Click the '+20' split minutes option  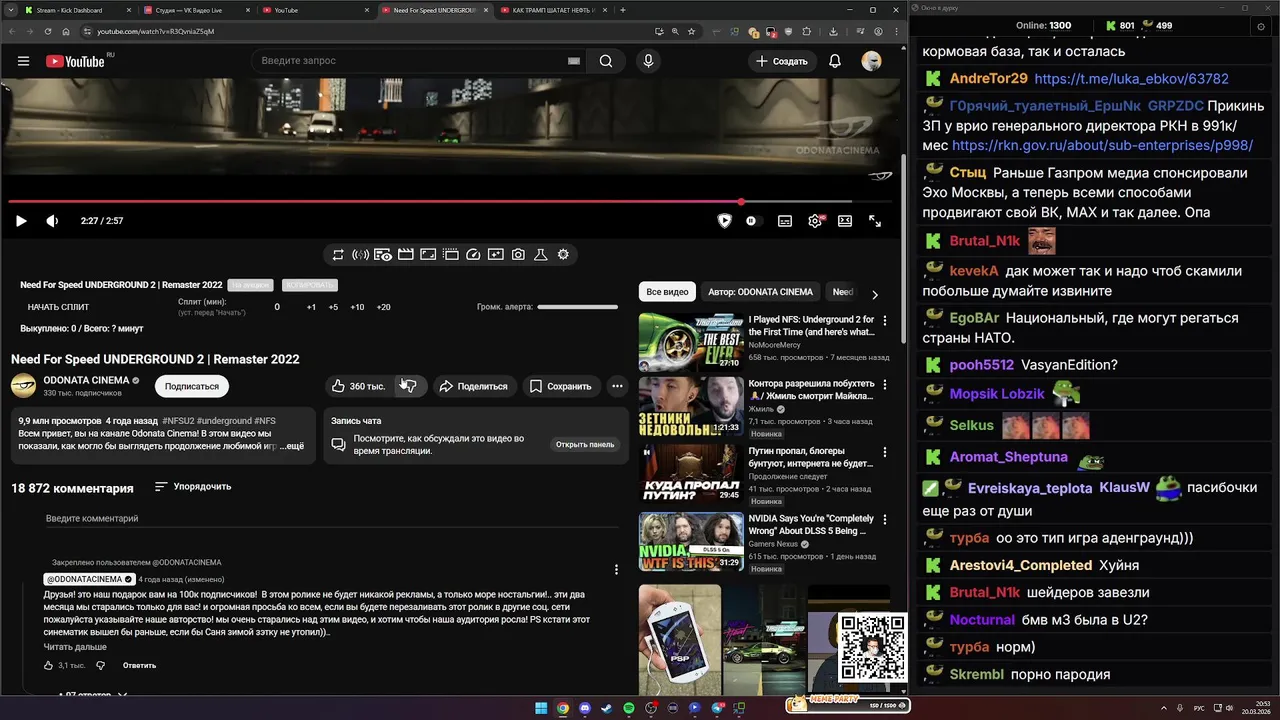point(383,307)
